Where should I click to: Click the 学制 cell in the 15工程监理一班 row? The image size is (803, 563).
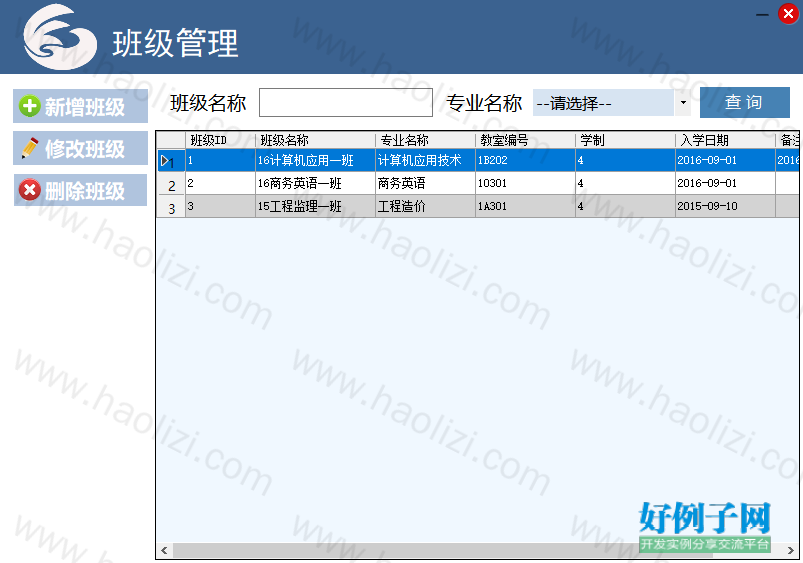pos(625,206)
